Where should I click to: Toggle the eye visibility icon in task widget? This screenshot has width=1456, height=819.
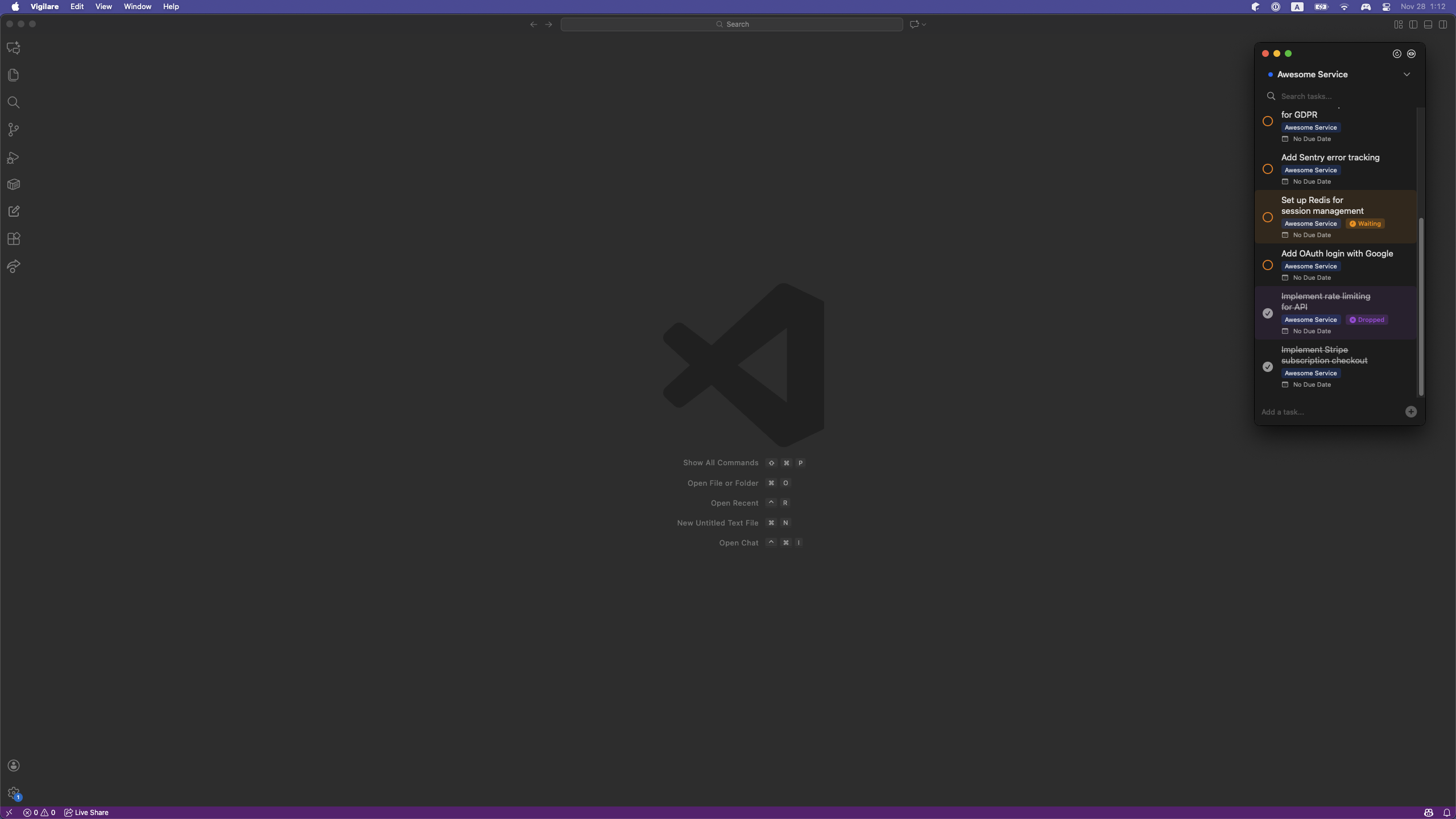click(1411, 53)
